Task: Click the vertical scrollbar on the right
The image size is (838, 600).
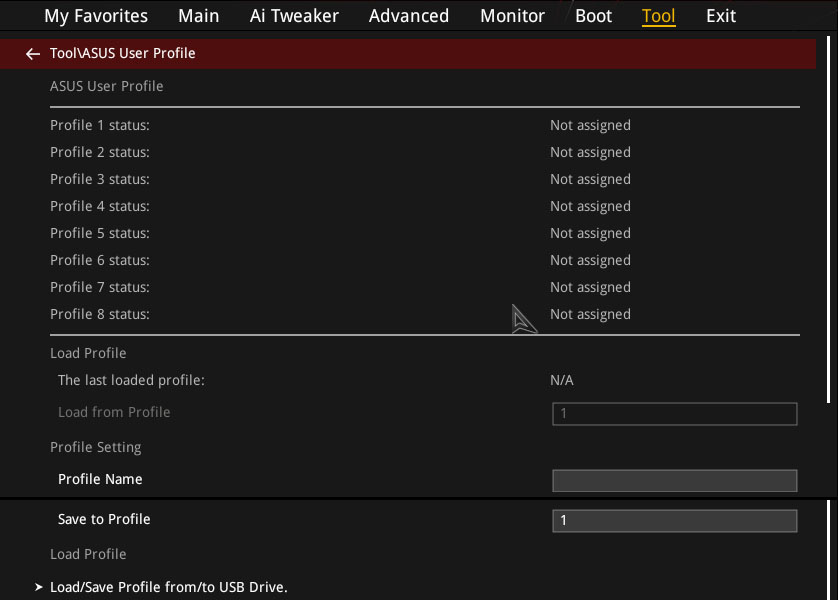Action: click(x=828, y=219)
